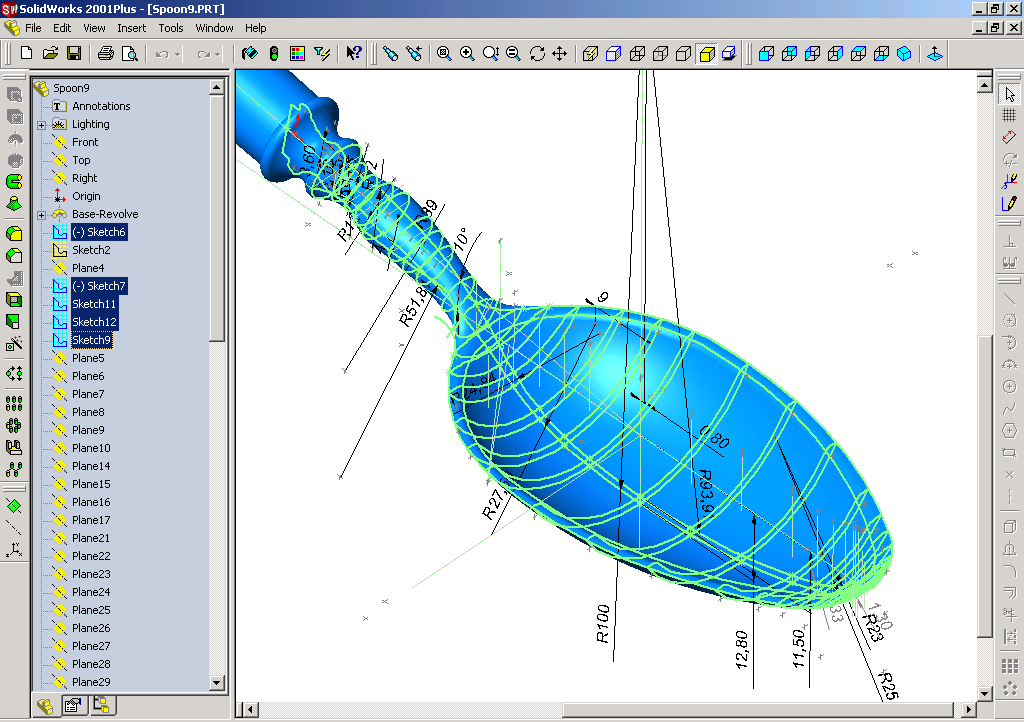Toggle Draft Quality HLR lightning cube
The height and width of the screenshot is (722, 1024).
[590, 54]
